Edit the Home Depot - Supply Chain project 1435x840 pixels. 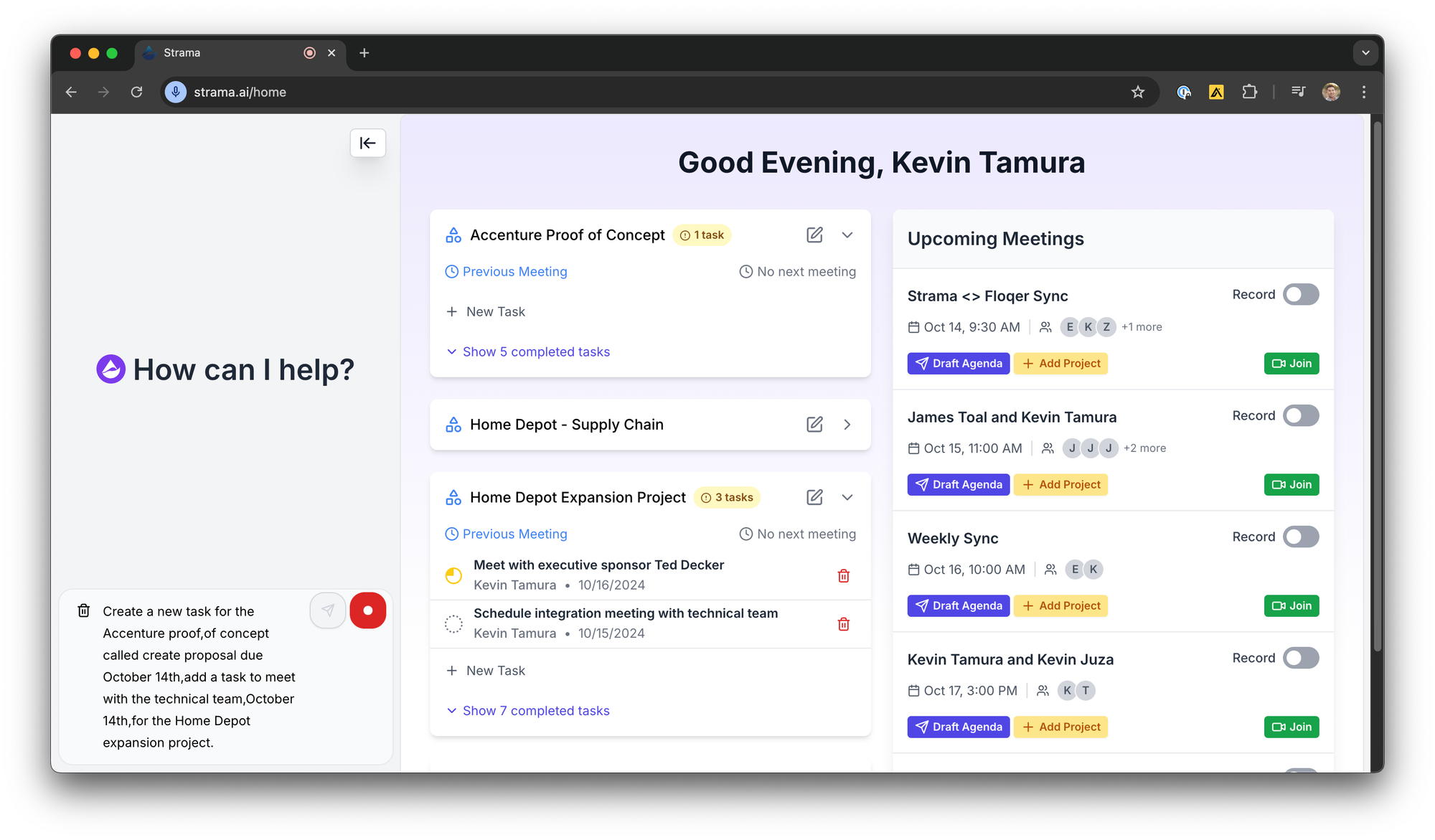[x=814, y=424]
